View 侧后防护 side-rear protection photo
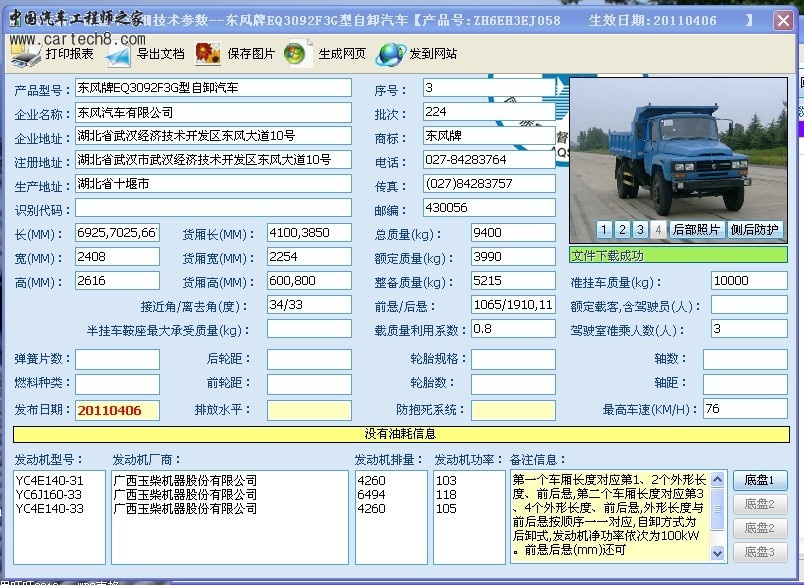Screen dimensions: 804x585 (x=754, y=230)
